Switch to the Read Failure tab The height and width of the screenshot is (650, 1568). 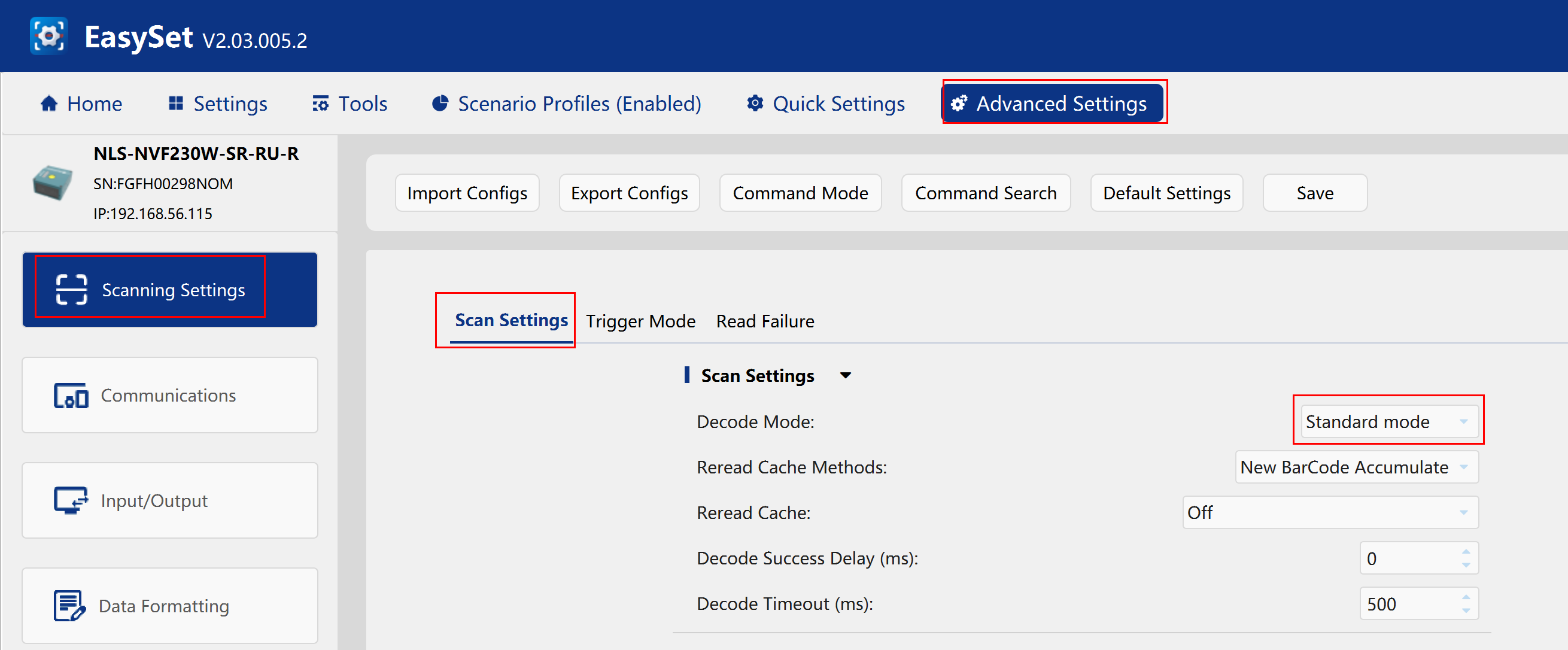[x=765, y=321]
